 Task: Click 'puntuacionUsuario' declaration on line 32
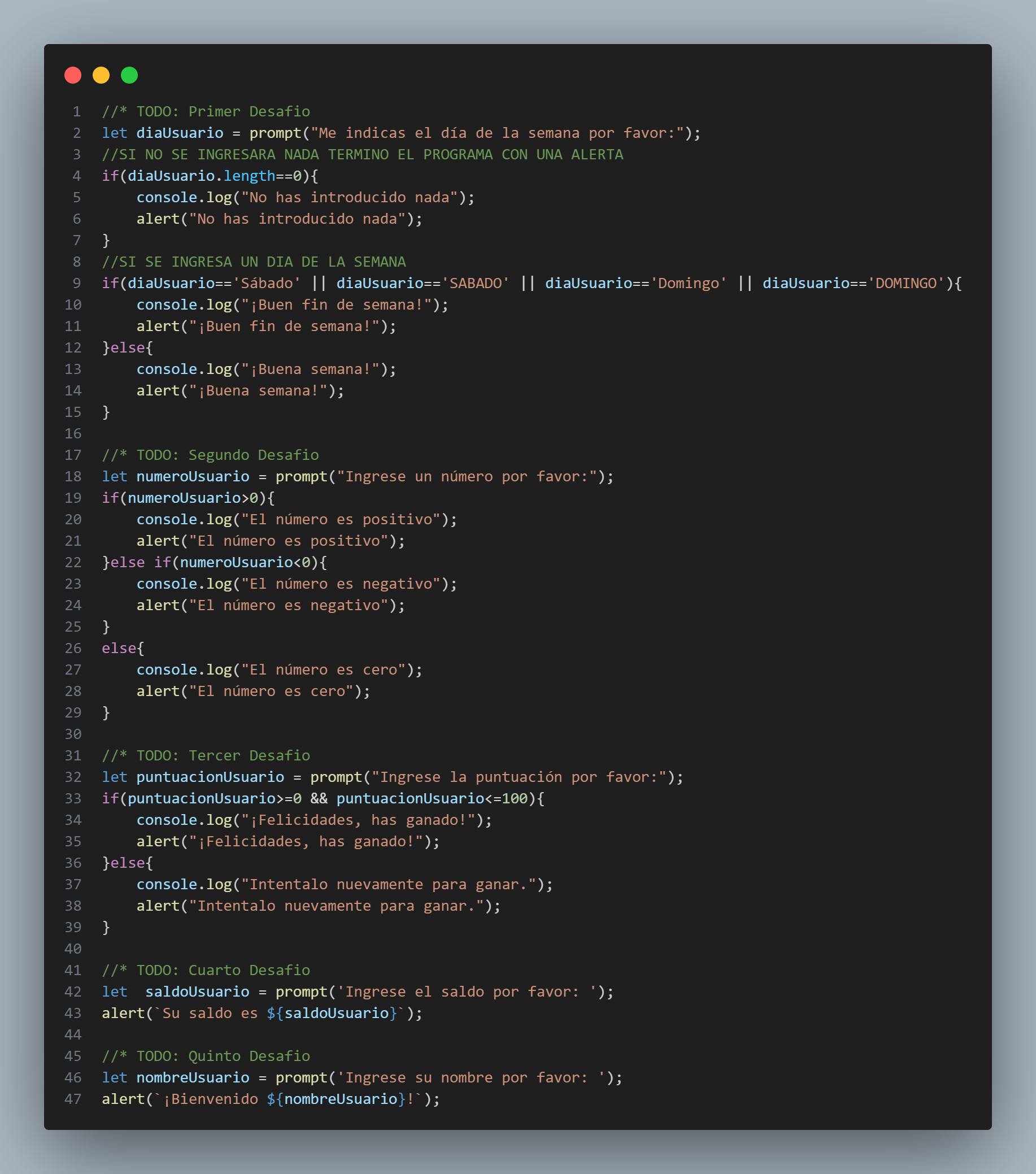pyautogui.click(x=210, y=777)
